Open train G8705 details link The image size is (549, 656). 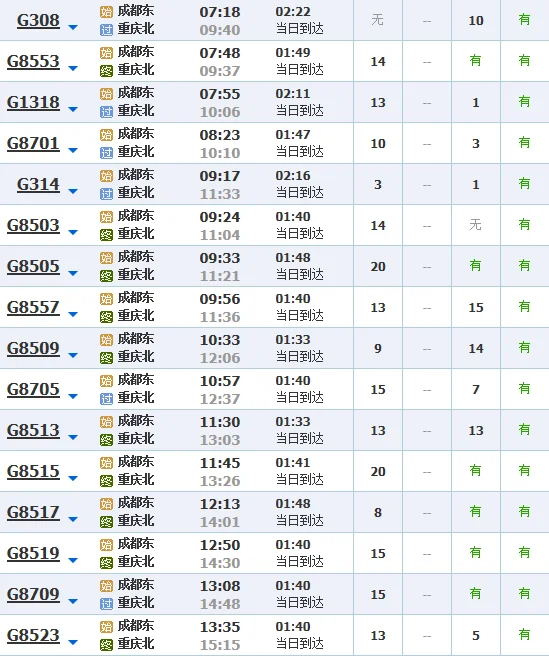[33, 389]
